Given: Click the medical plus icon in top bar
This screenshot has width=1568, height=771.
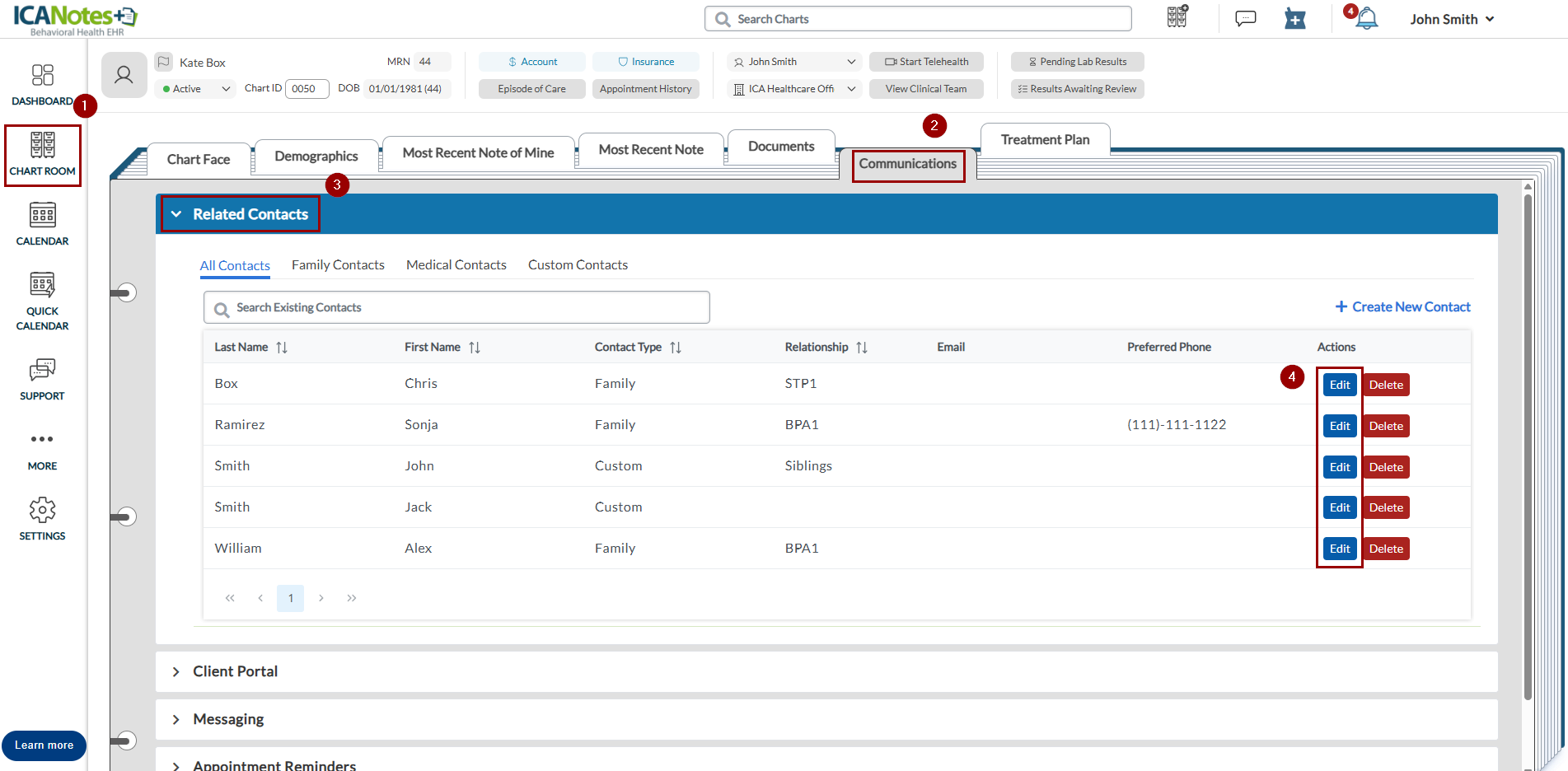Looking at the screenshot, I should [x=1295, y=18].
